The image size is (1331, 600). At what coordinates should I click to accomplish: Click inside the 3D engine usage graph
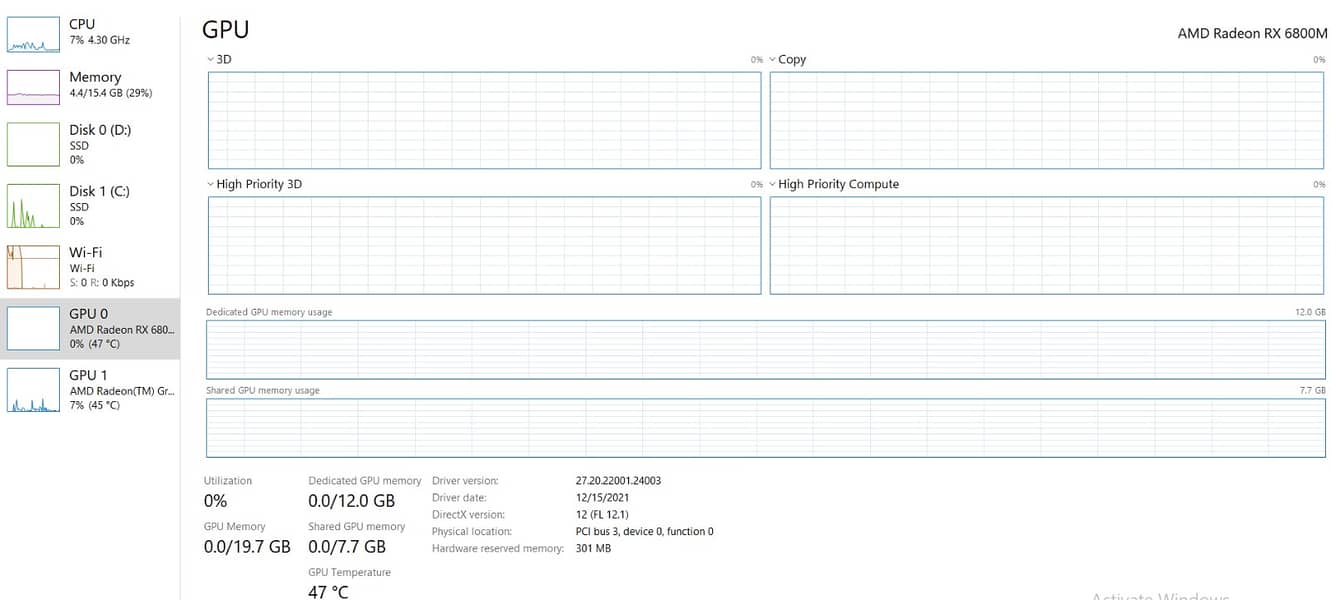coord(484,120)
